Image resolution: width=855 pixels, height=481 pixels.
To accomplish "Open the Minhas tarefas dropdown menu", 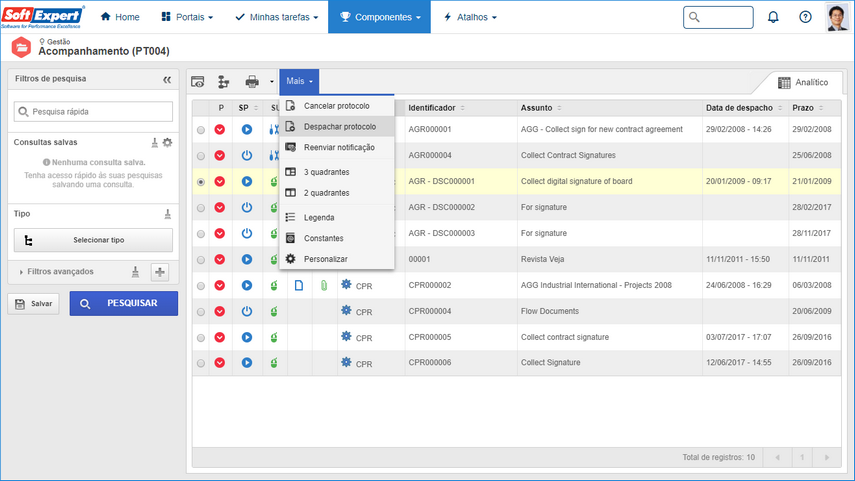I will tap(276, 17).
